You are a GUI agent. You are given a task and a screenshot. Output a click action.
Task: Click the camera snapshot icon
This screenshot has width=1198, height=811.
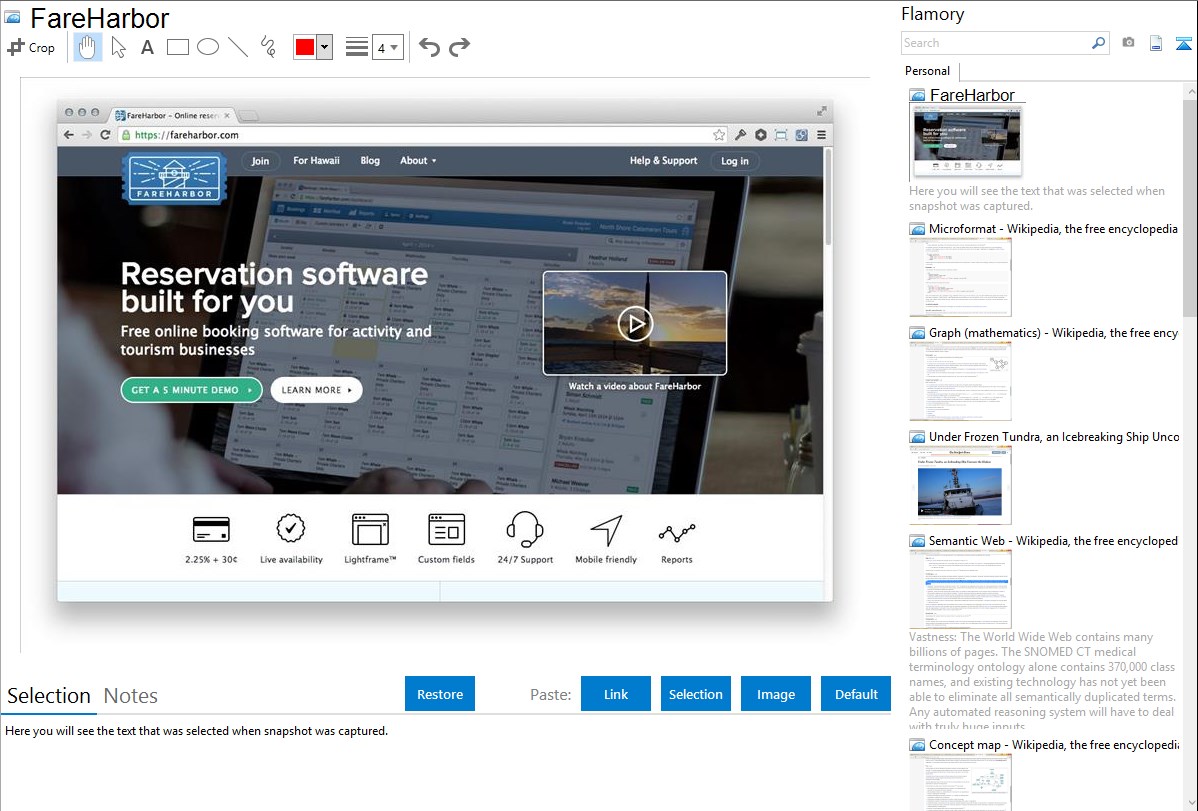point(1128,43)
